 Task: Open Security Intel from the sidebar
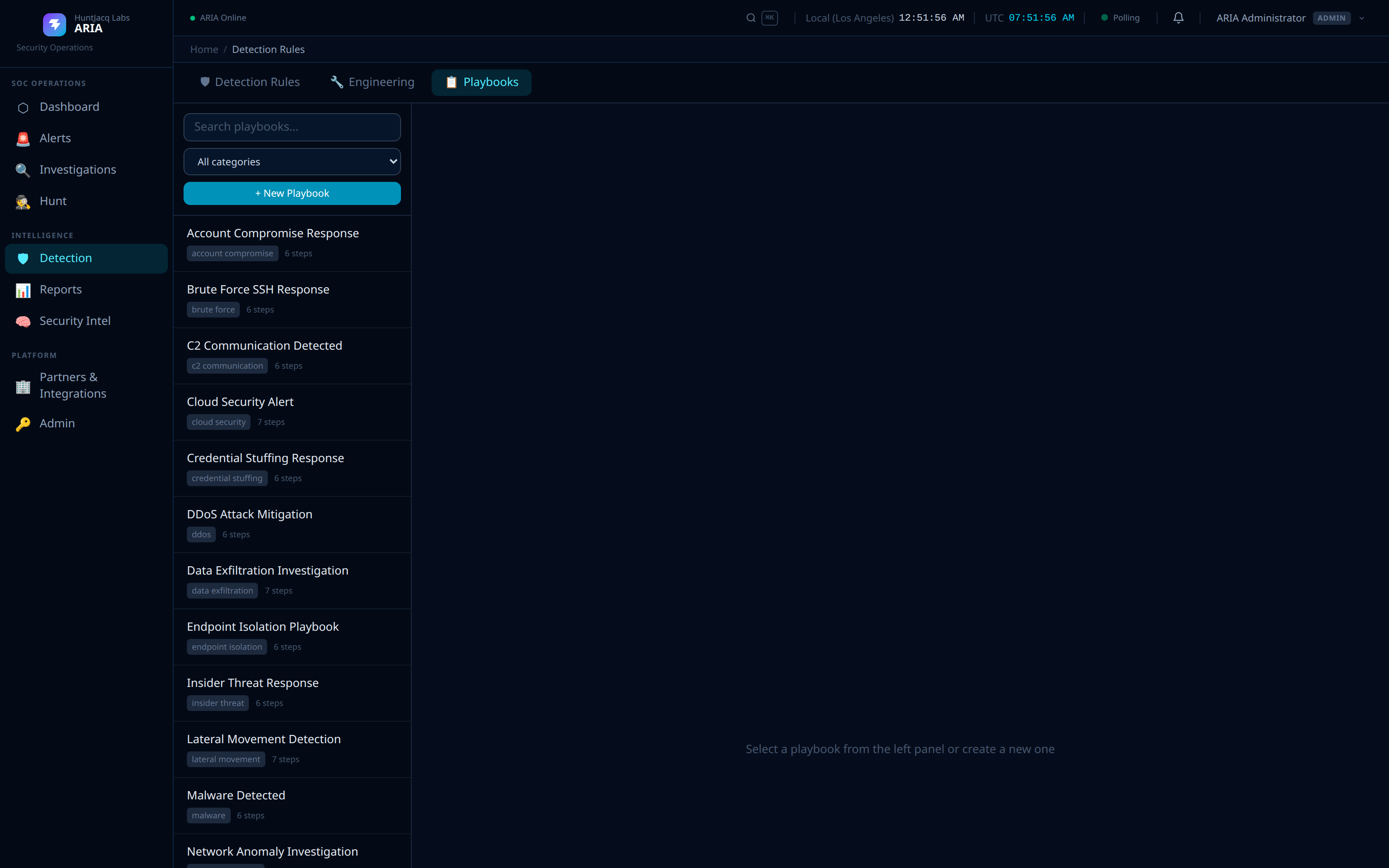86,322
